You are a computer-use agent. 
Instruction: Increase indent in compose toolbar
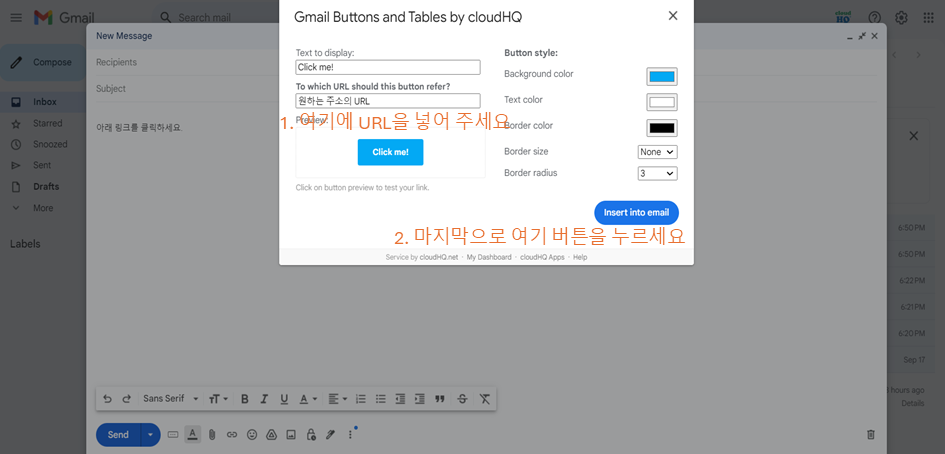click(x=420, y=399)
